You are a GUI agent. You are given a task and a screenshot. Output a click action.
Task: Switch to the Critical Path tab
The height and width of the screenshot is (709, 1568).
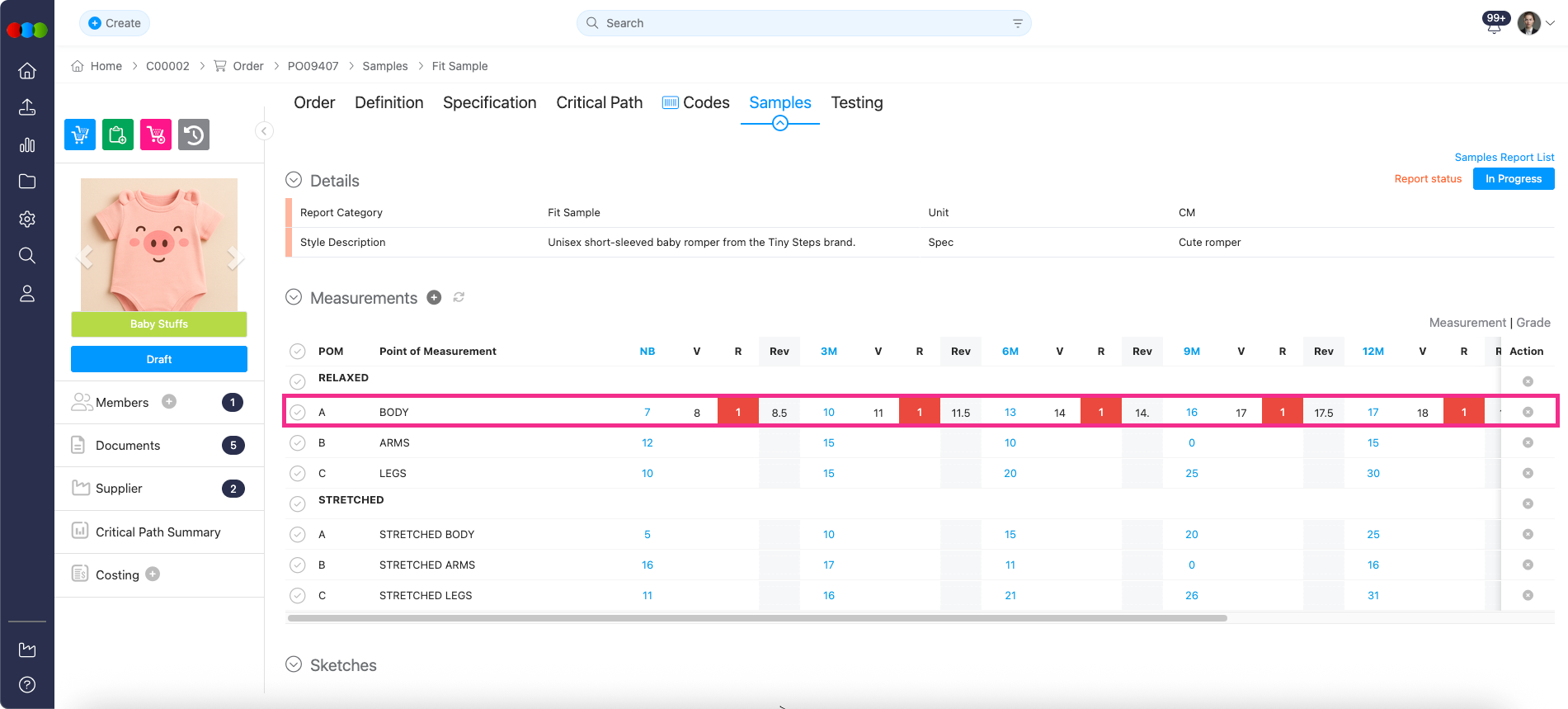click(599, 103)
